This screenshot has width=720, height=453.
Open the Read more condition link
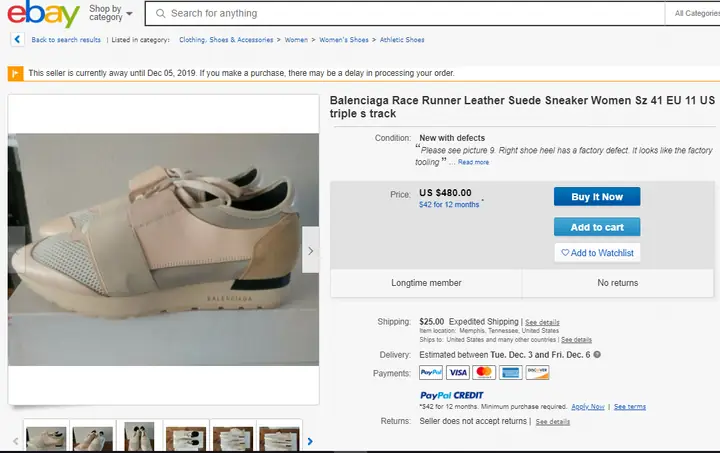[x=473, y=162]
